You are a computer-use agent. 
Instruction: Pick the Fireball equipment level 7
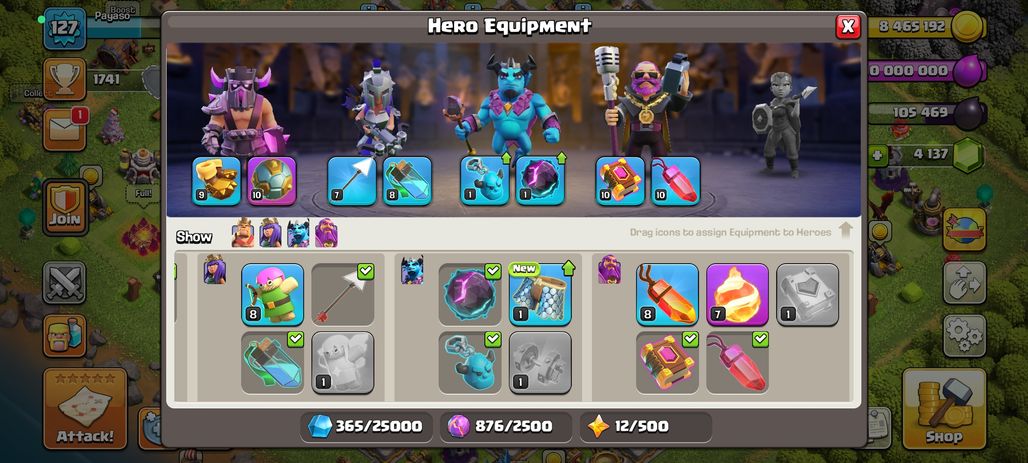coord(738,294)
